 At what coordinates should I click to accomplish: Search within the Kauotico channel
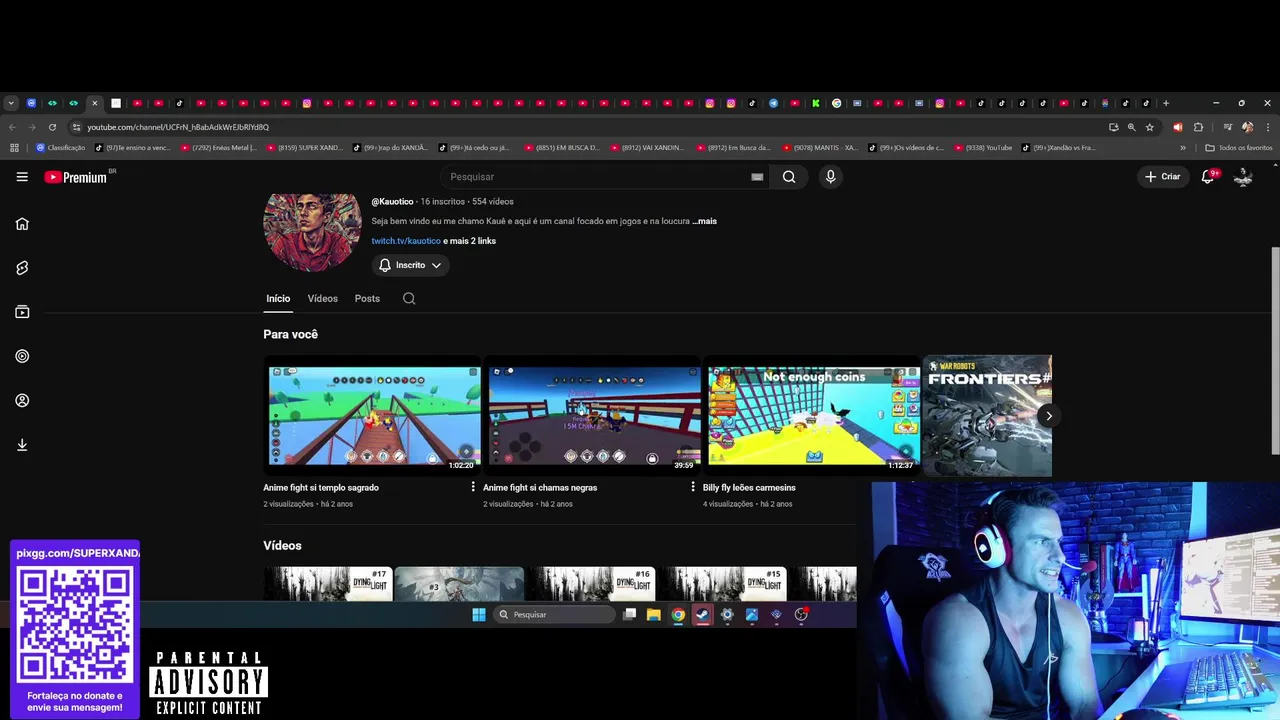[x=409, y=298]
